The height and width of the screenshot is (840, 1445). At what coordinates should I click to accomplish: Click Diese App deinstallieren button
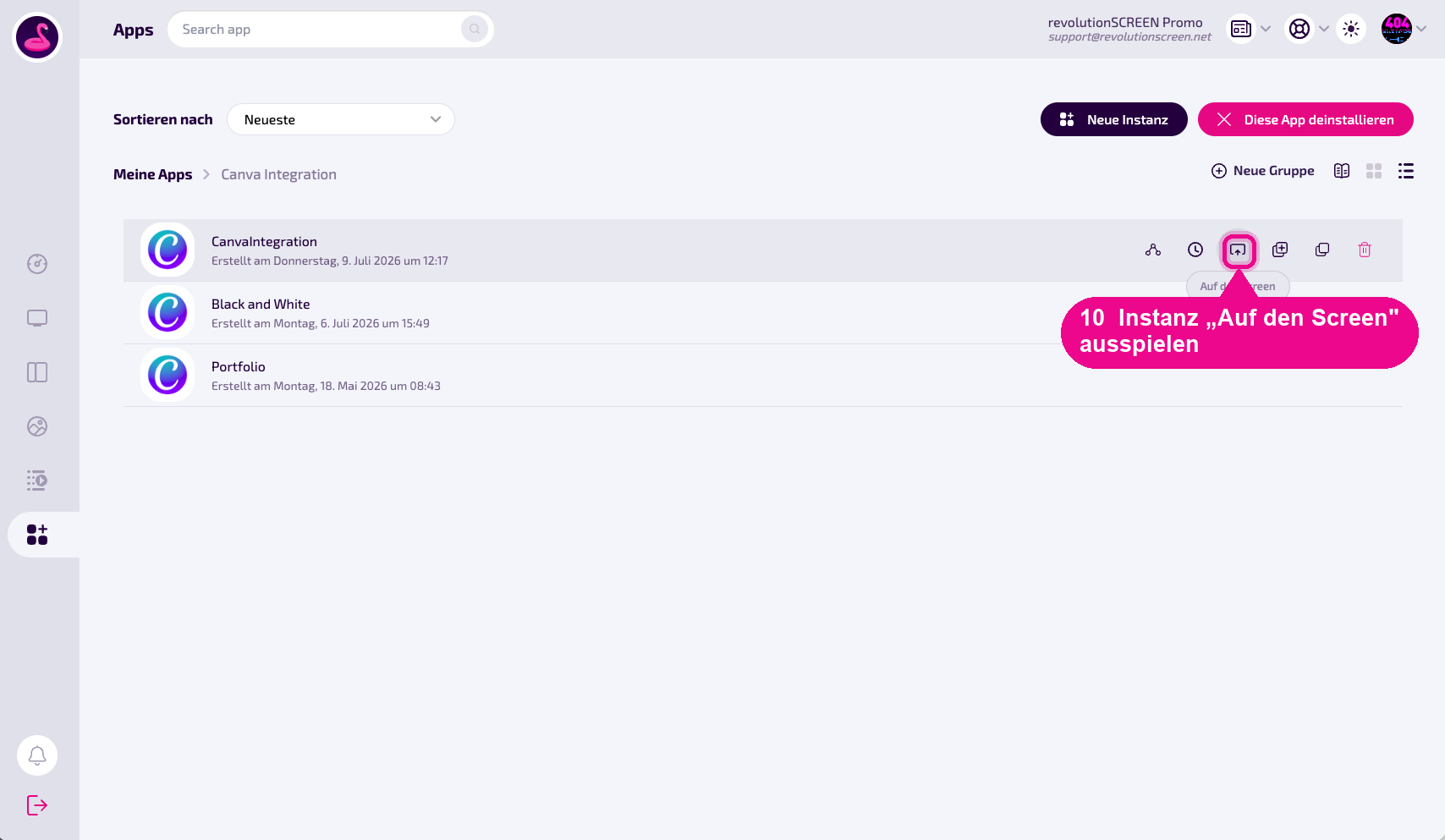[x=1305, y=119]
